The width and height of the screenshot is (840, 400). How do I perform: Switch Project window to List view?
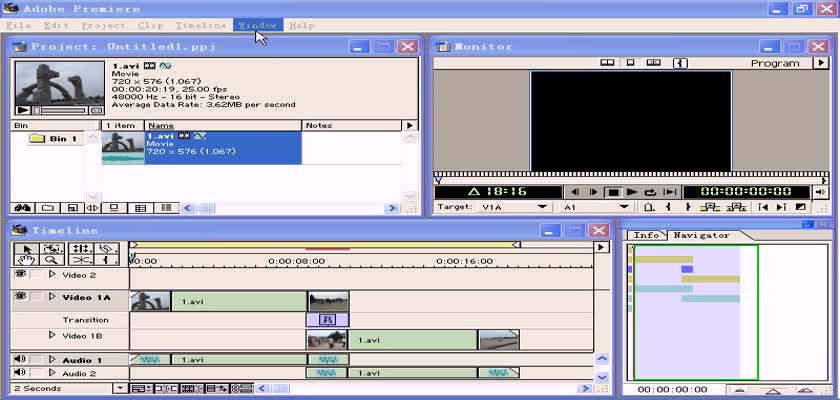166,208
